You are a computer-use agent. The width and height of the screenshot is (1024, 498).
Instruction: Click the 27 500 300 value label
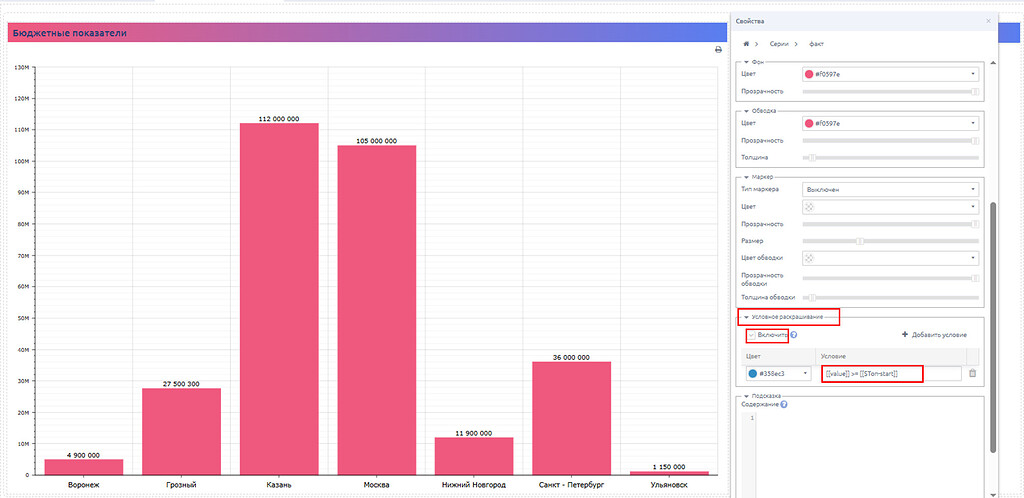pos(182,384)
